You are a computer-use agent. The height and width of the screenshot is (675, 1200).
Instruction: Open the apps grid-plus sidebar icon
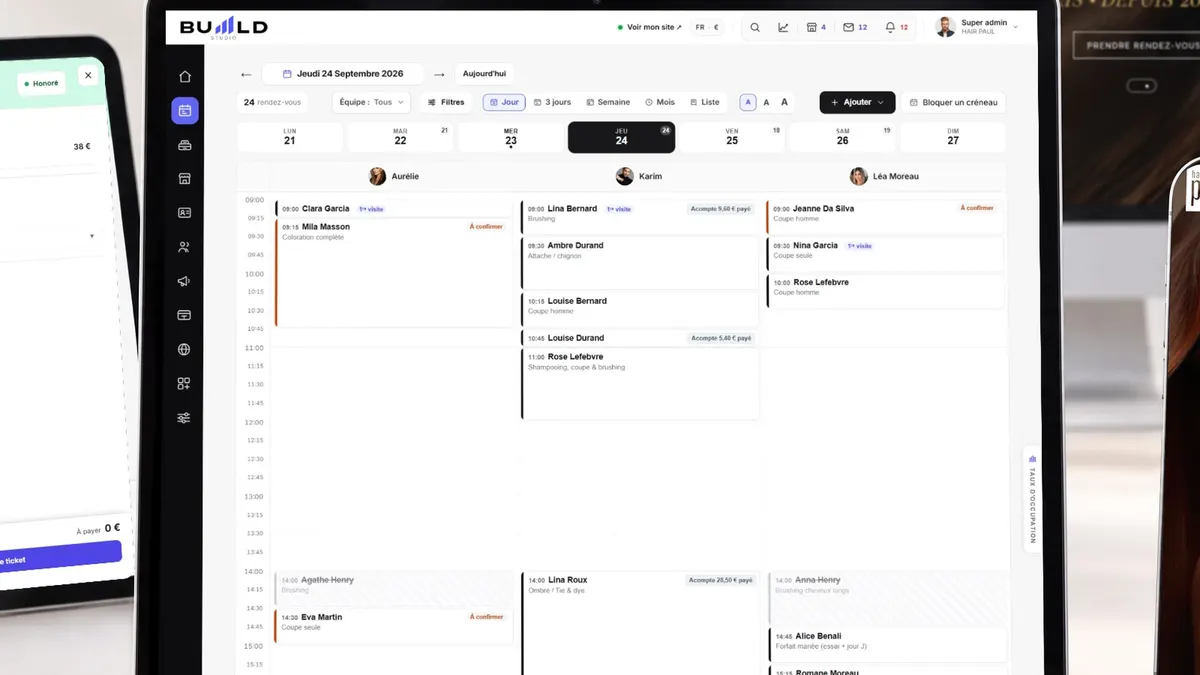[184, 384]
